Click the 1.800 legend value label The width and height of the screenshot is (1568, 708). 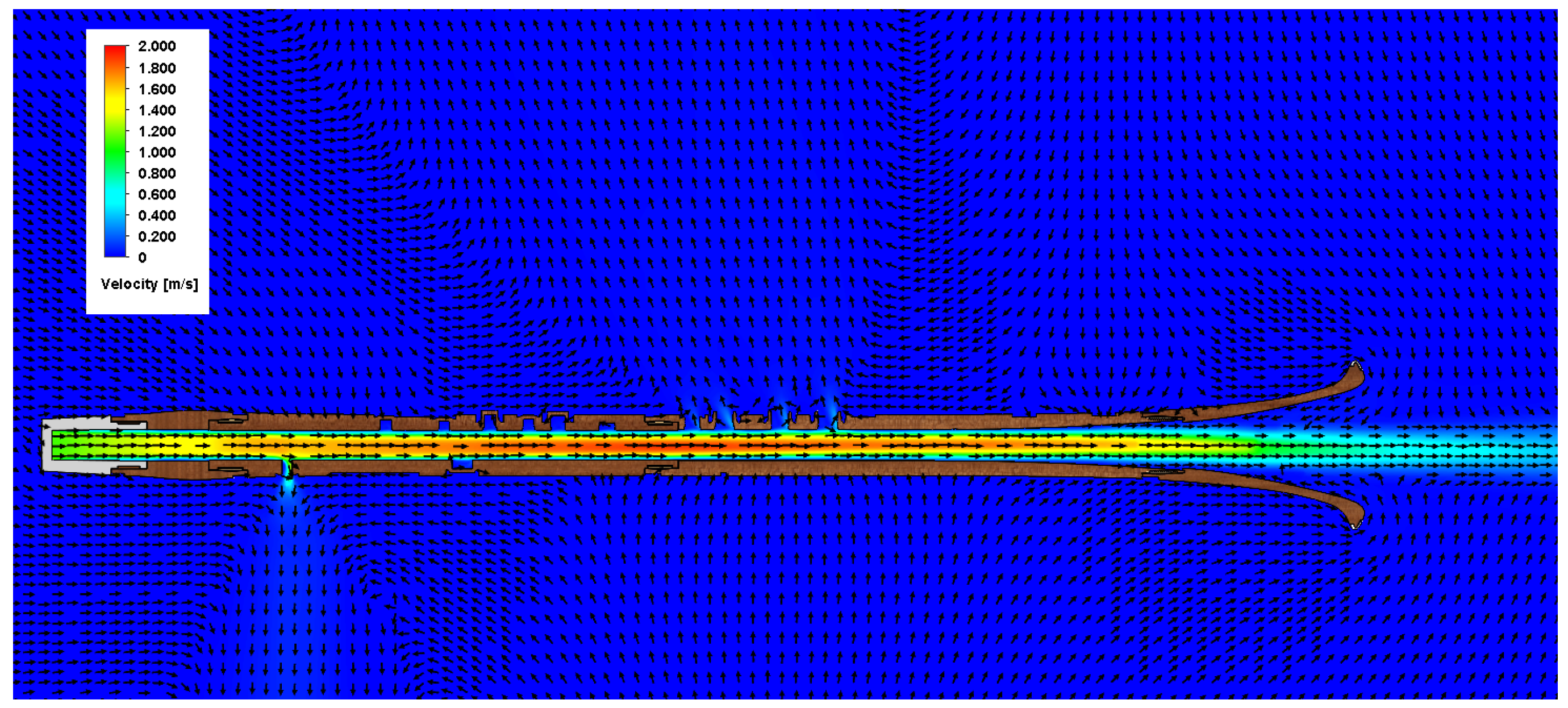click(156, 68)
